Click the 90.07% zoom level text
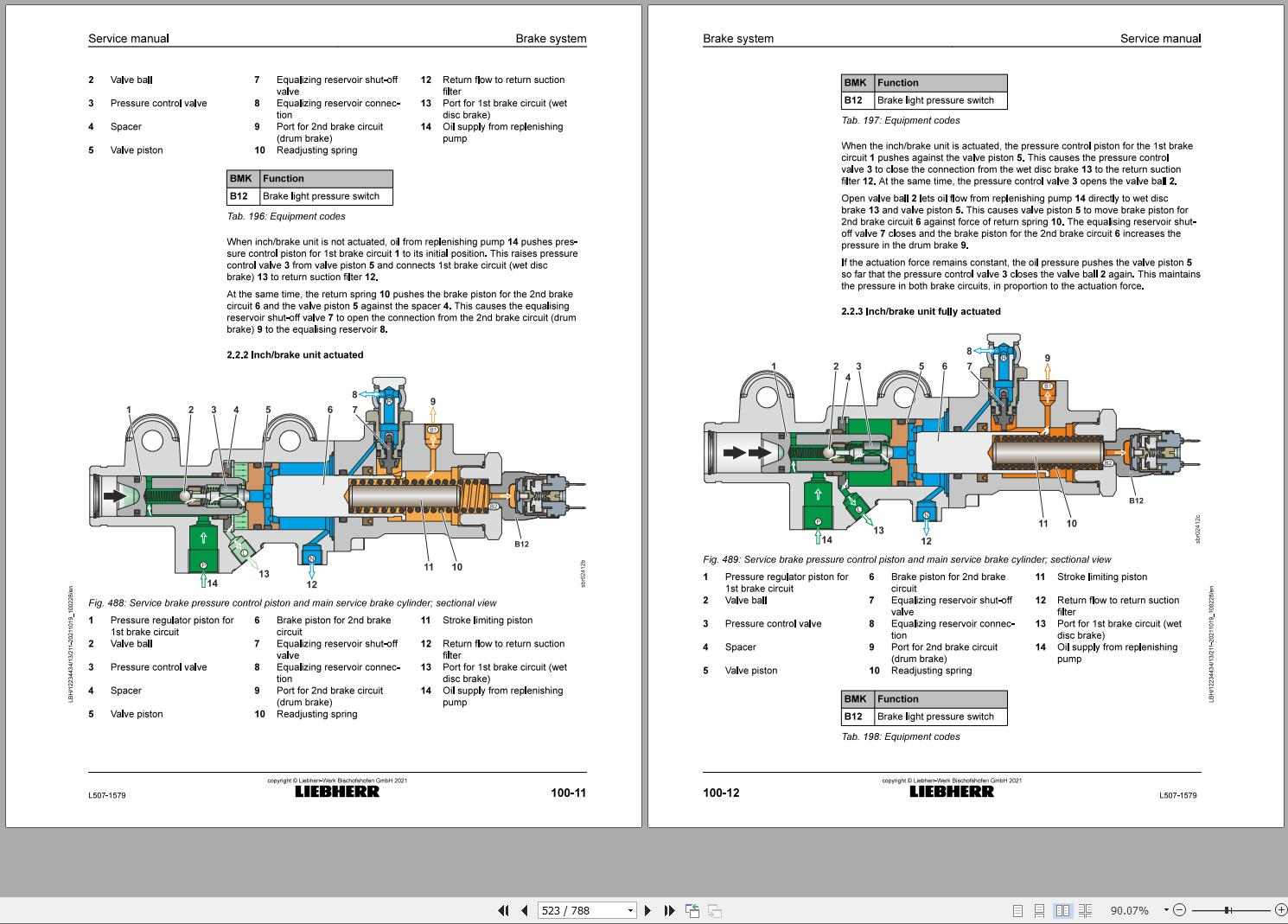This screenshot has height=924, width=1288. [1129, 910]
